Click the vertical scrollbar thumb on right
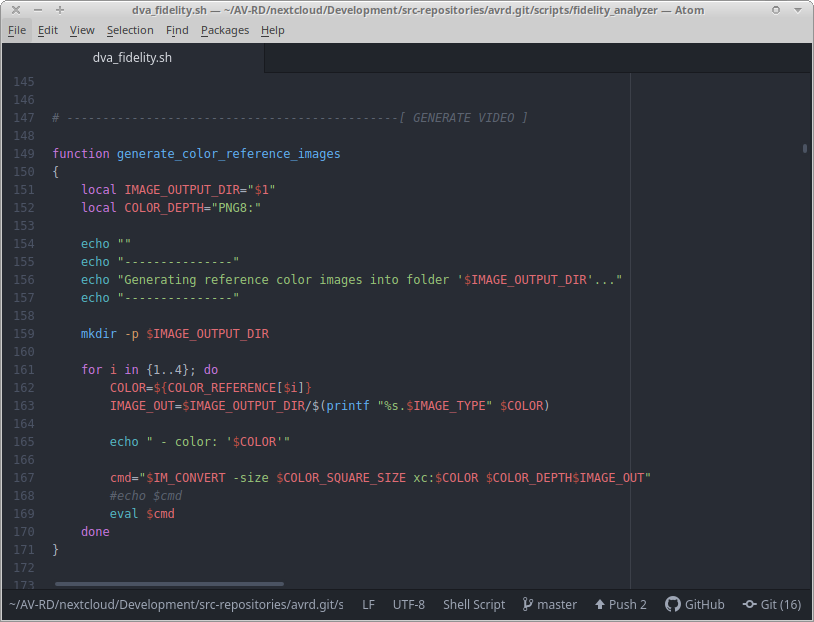The image size is (814, 622). pyautogui.click(x=805, y=149)
